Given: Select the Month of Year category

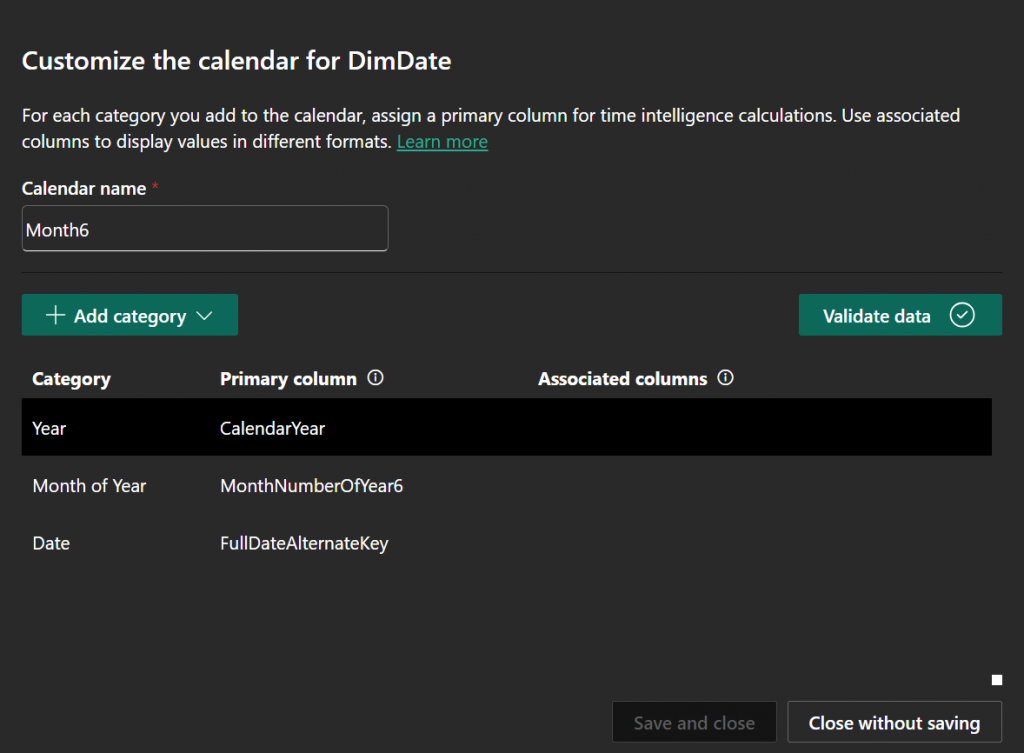Looking at the screenshot, I should click(89, 486).
